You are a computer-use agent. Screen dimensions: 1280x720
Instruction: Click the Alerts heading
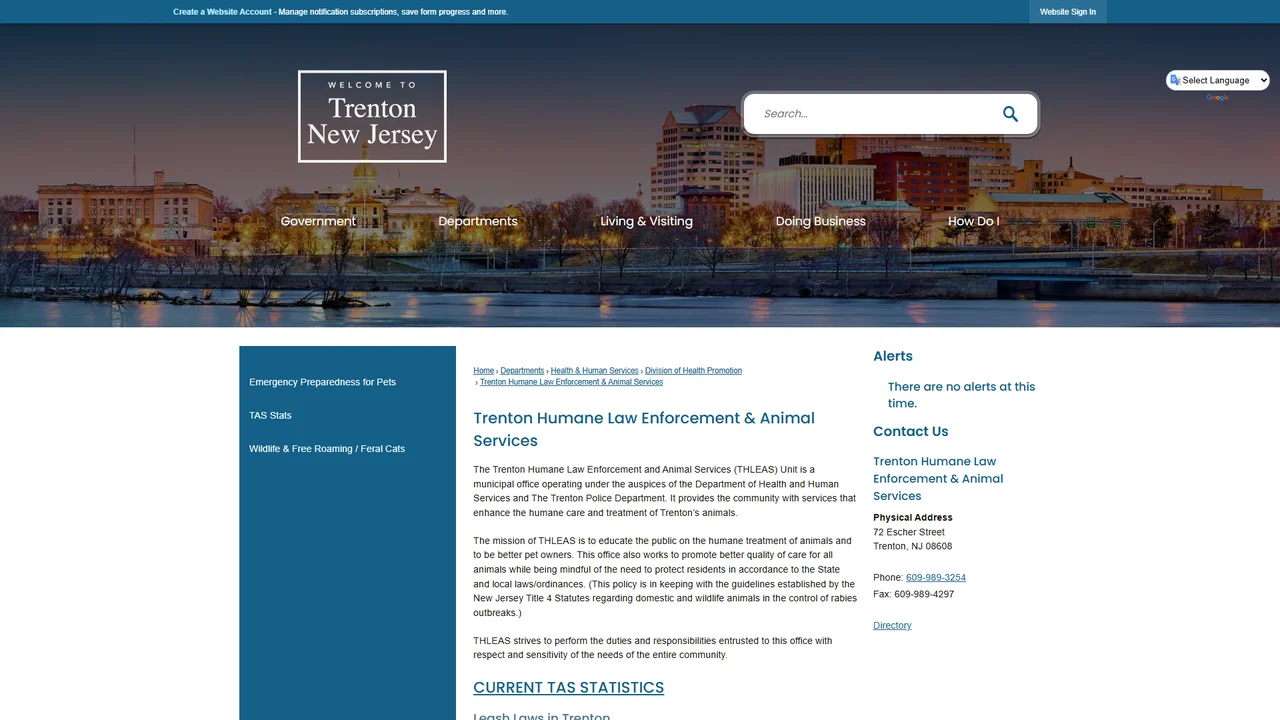click(893, 356)
